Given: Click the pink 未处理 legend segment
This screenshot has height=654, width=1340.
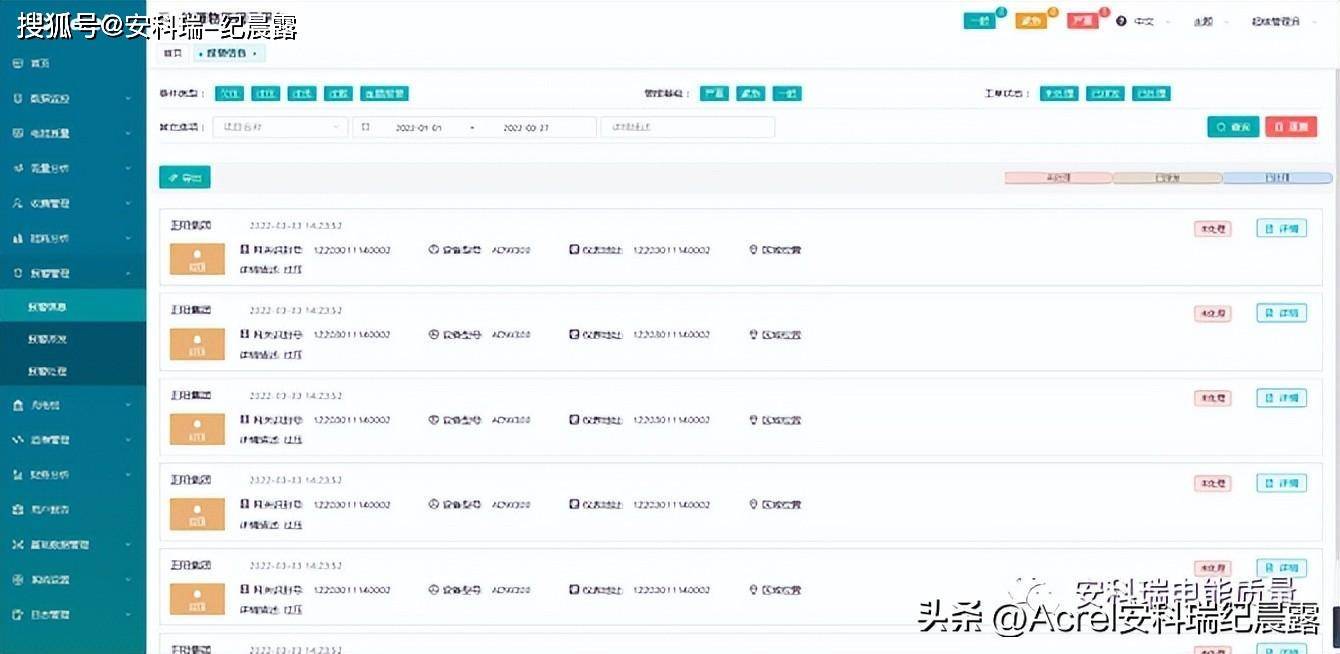Looking at the screenshot, I should click(x=1057, y=177).
